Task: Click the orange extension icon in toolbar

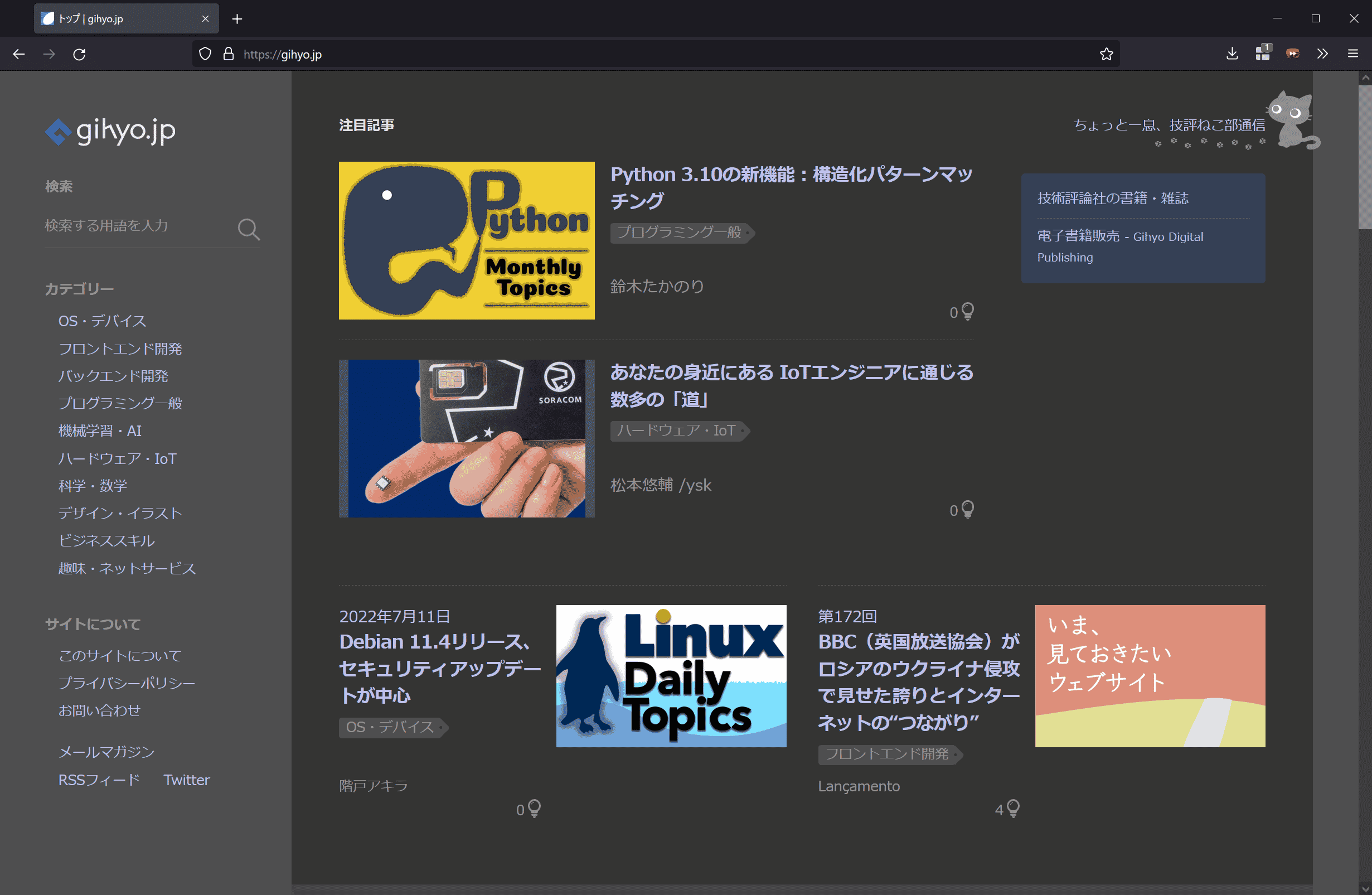Action: (1292, 54)
